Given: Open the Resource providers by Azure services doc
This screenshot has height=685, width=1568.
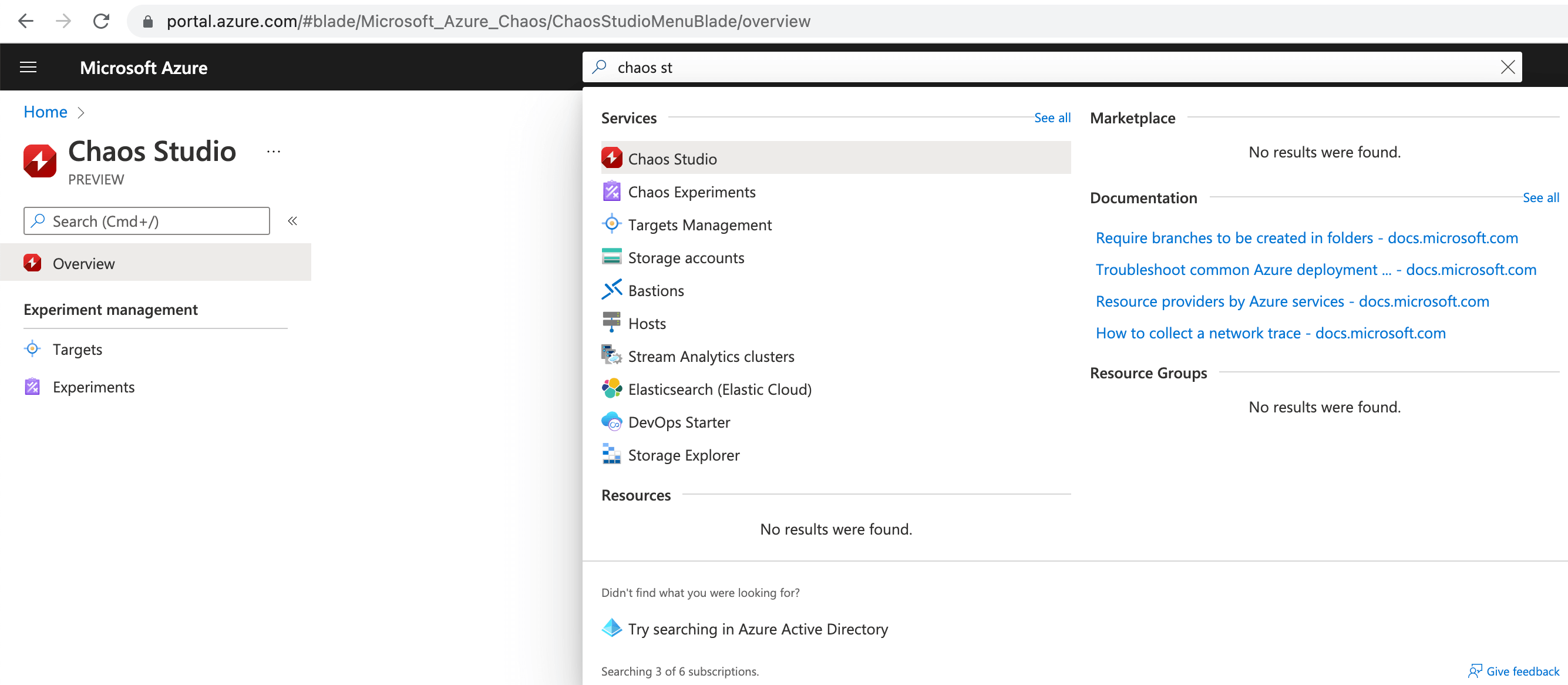Looking at the screenshot, I should (x=1291, y=301).
